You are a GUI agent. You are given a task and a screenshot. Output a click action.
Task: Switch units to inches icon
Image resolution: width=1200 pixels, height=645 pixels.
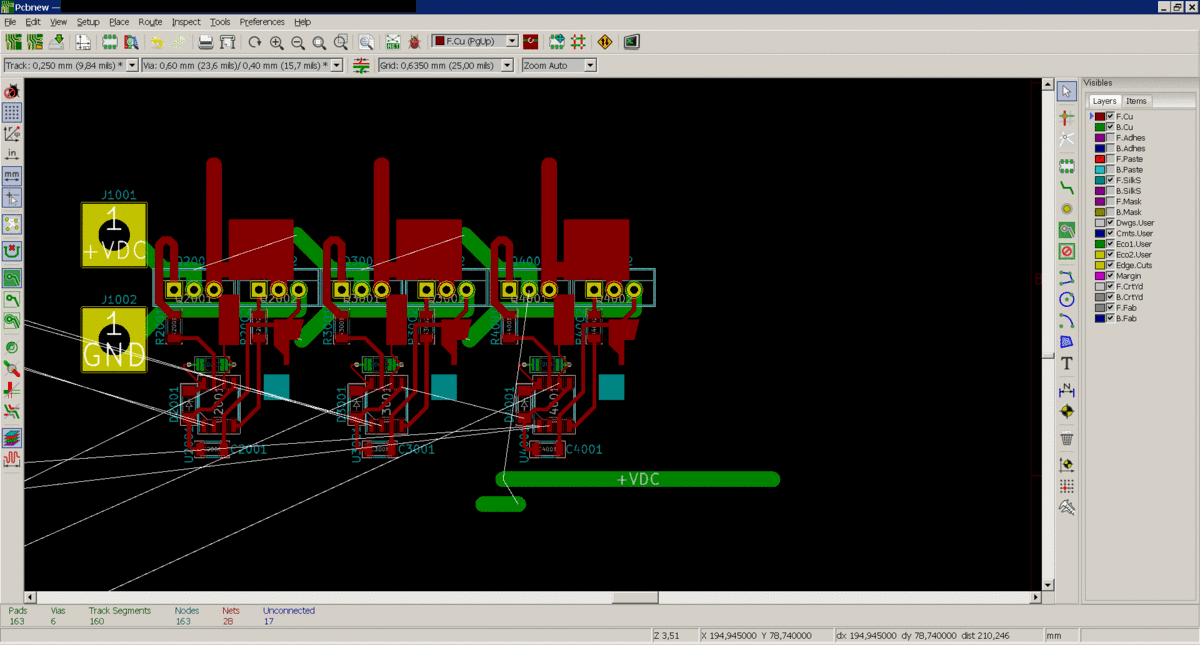click(x=12, y=155)
